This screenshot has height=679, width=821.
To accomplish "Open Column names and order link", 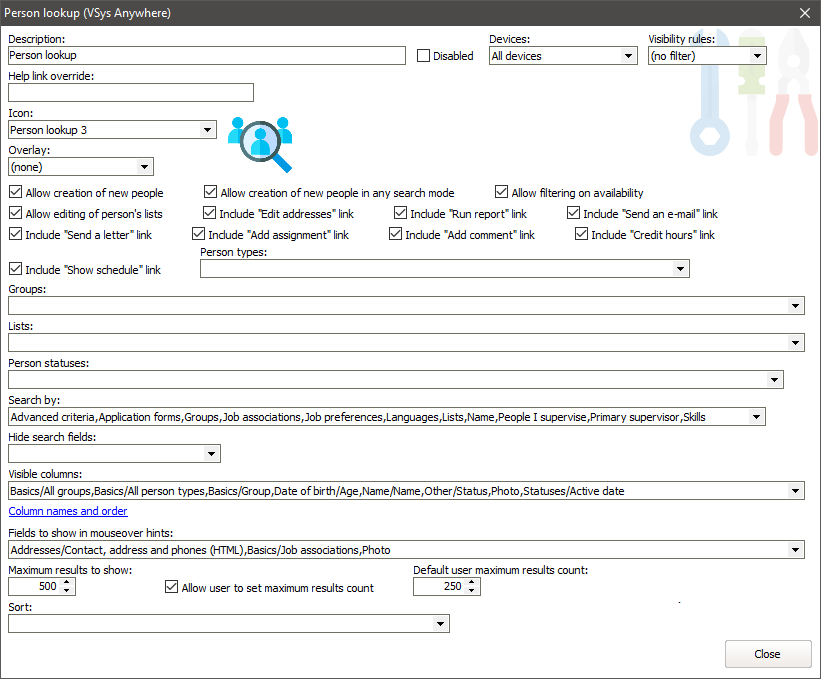I will coord(68,512).
